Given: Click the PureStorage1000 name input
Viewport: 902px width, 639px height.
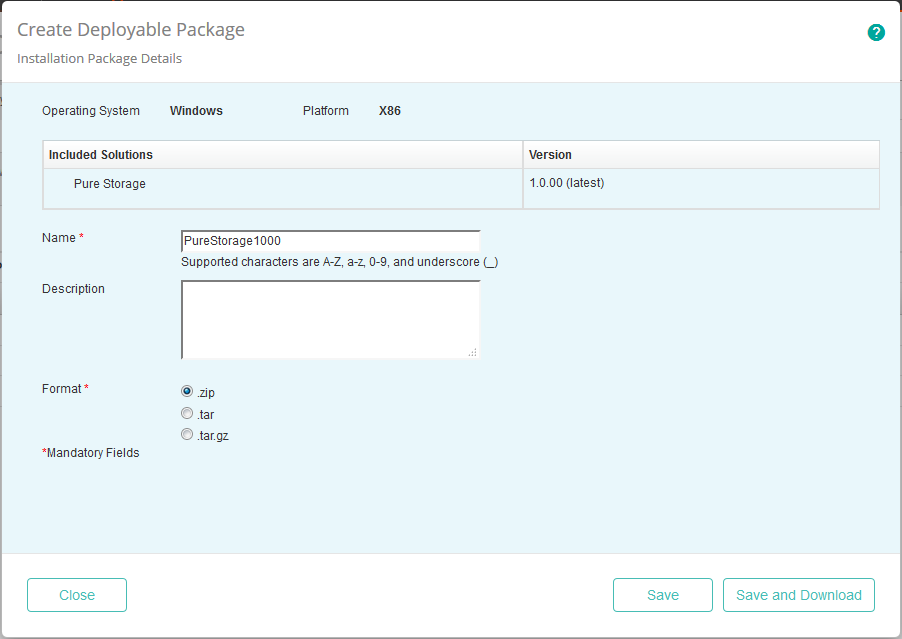Looking at the screenshot, I should (x=330, y=240).
